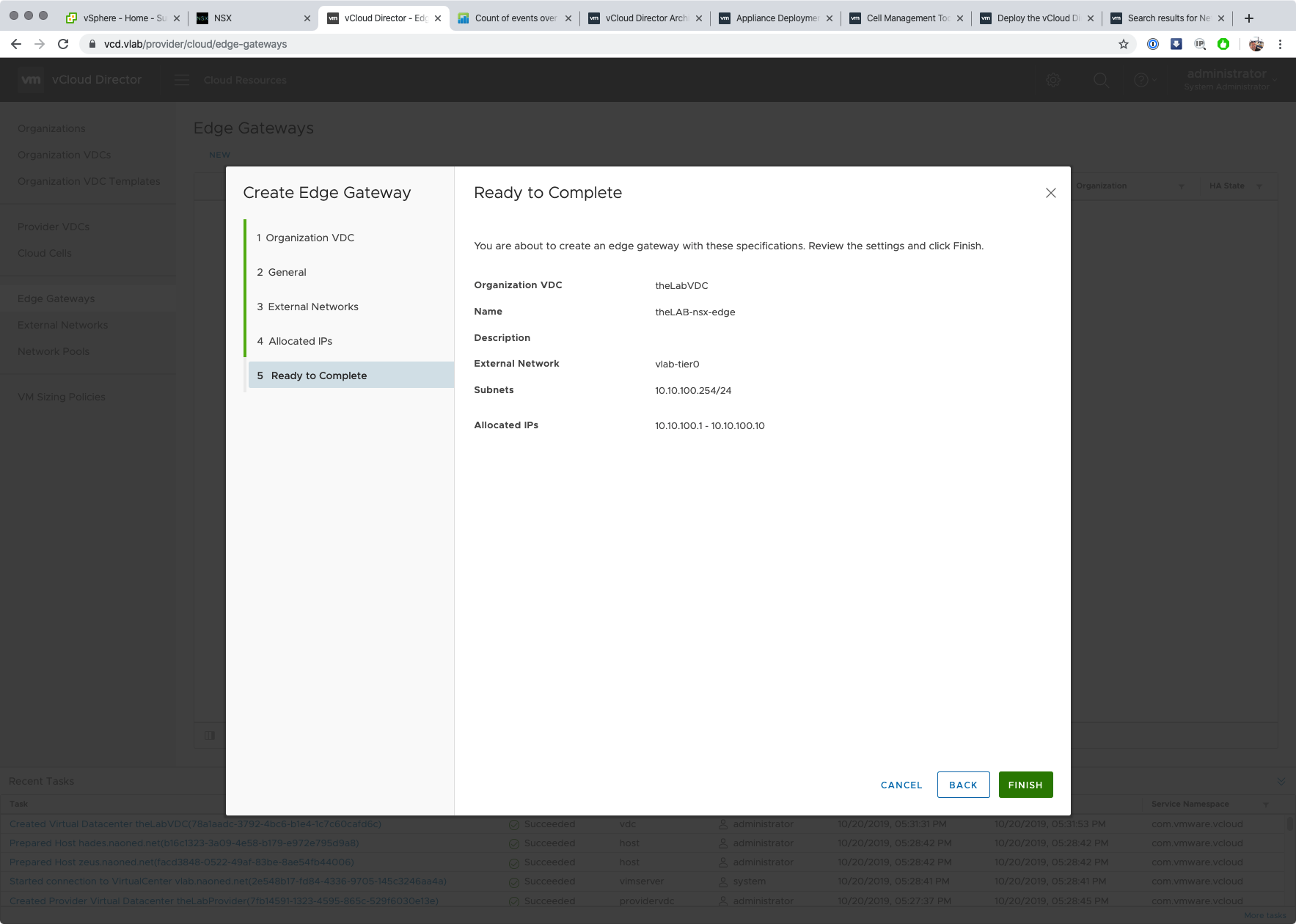Open Organization VDCs in the sidebar

click(x=65, y=155)
